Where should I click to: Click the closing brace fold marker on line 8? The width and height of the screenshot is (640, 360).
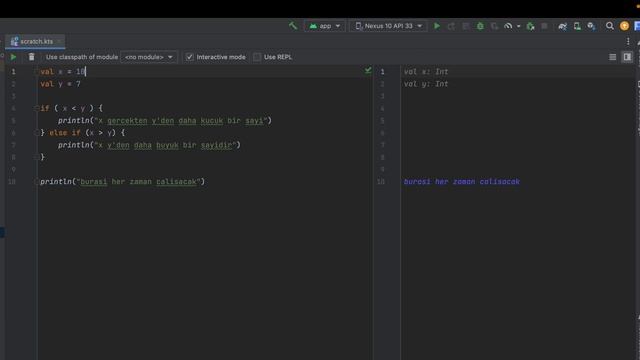pos(37,157)
